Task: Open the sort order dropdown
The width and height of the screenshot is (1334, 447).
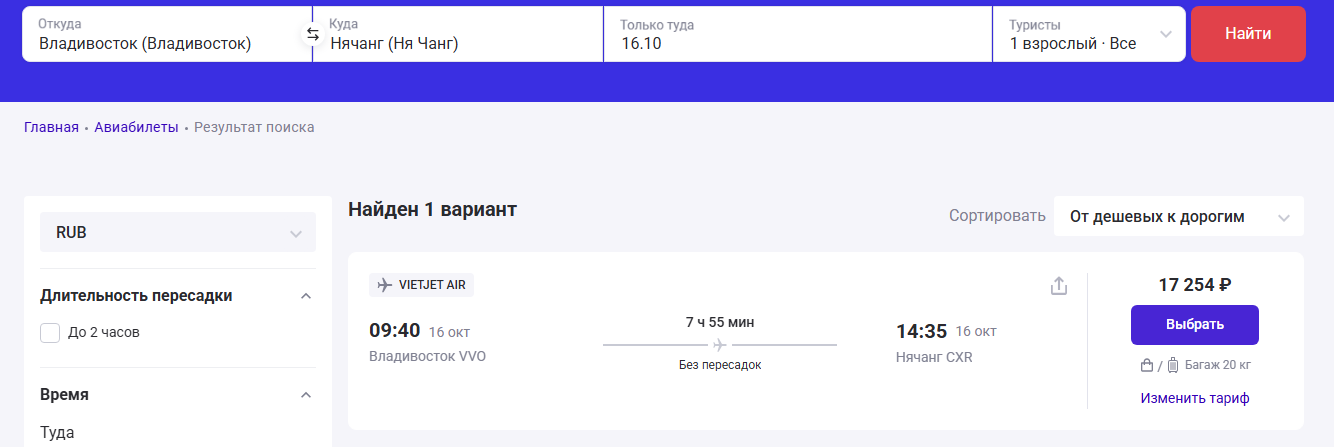Action: coord(1178,216)
